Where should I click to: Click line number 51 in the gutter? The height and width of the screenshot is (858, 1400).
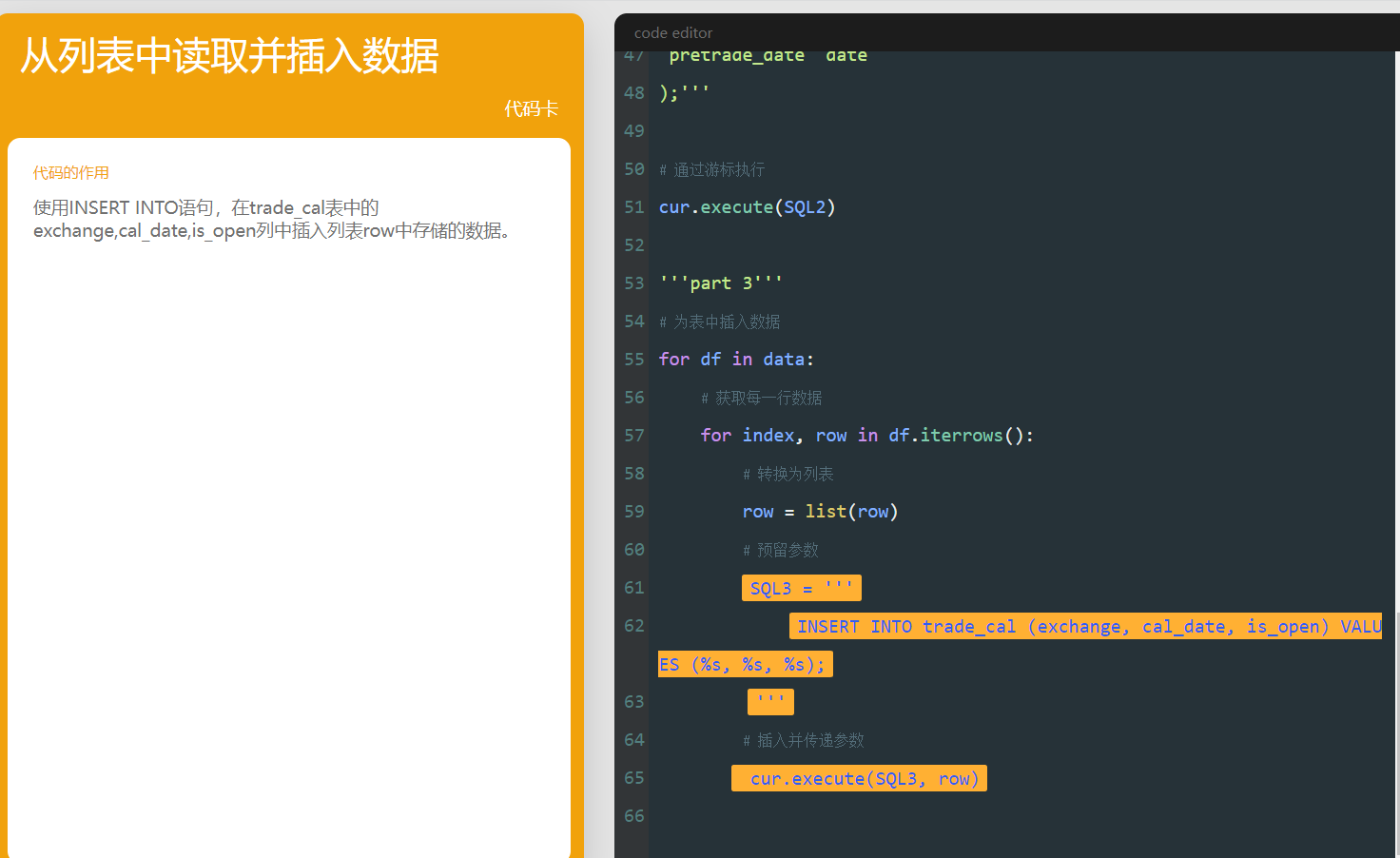(x=634, y=207)
